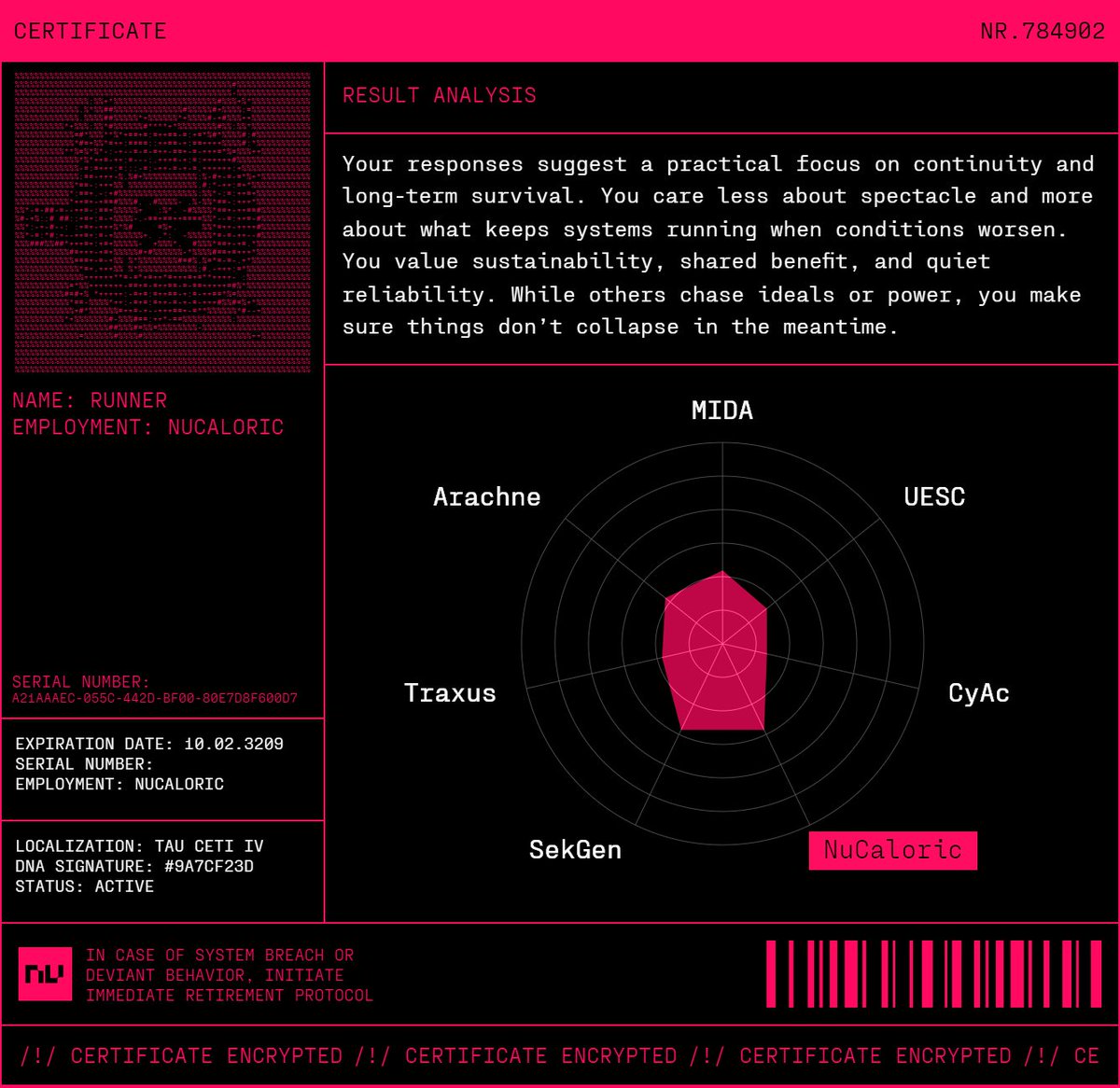Click the pink EMPLOYMENT: NUCALORIC line
The width and height of the screenshot is (1120, 1088).
[x=148, y=427]
